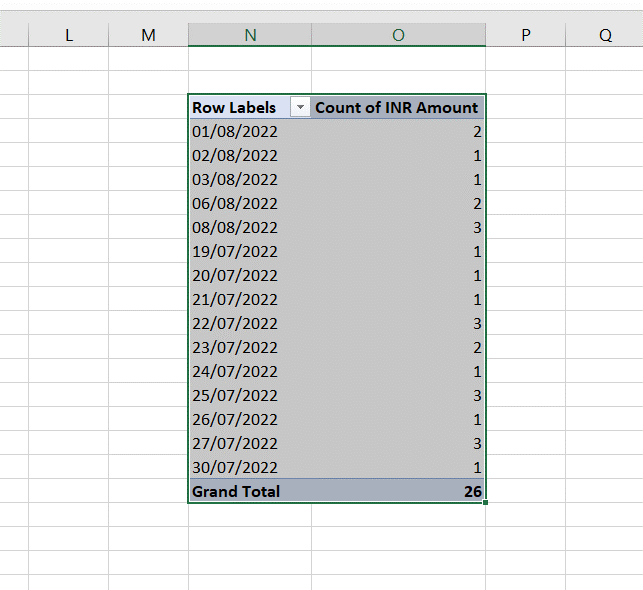Image resolution: width=643 pixels, height=590 pixels.
Task: Select column M header
Action: [148, 35]
